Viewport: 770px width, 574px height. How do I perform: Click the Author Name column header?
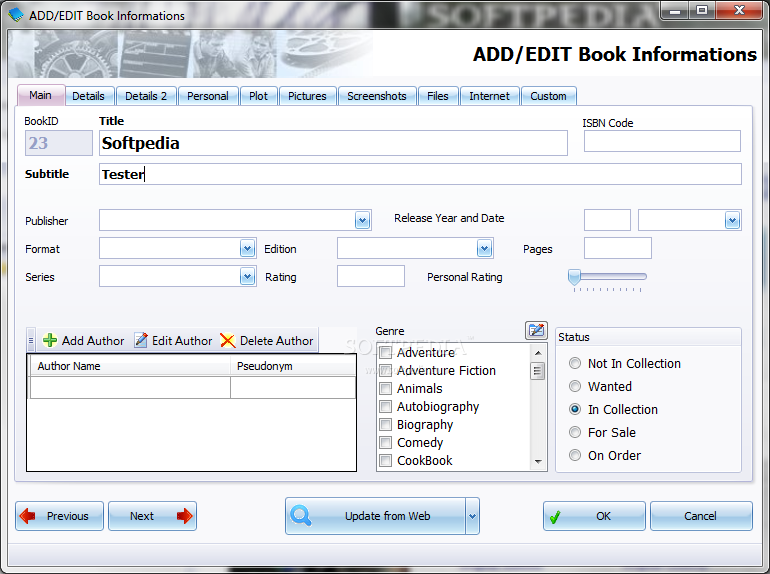pos(130,366)
